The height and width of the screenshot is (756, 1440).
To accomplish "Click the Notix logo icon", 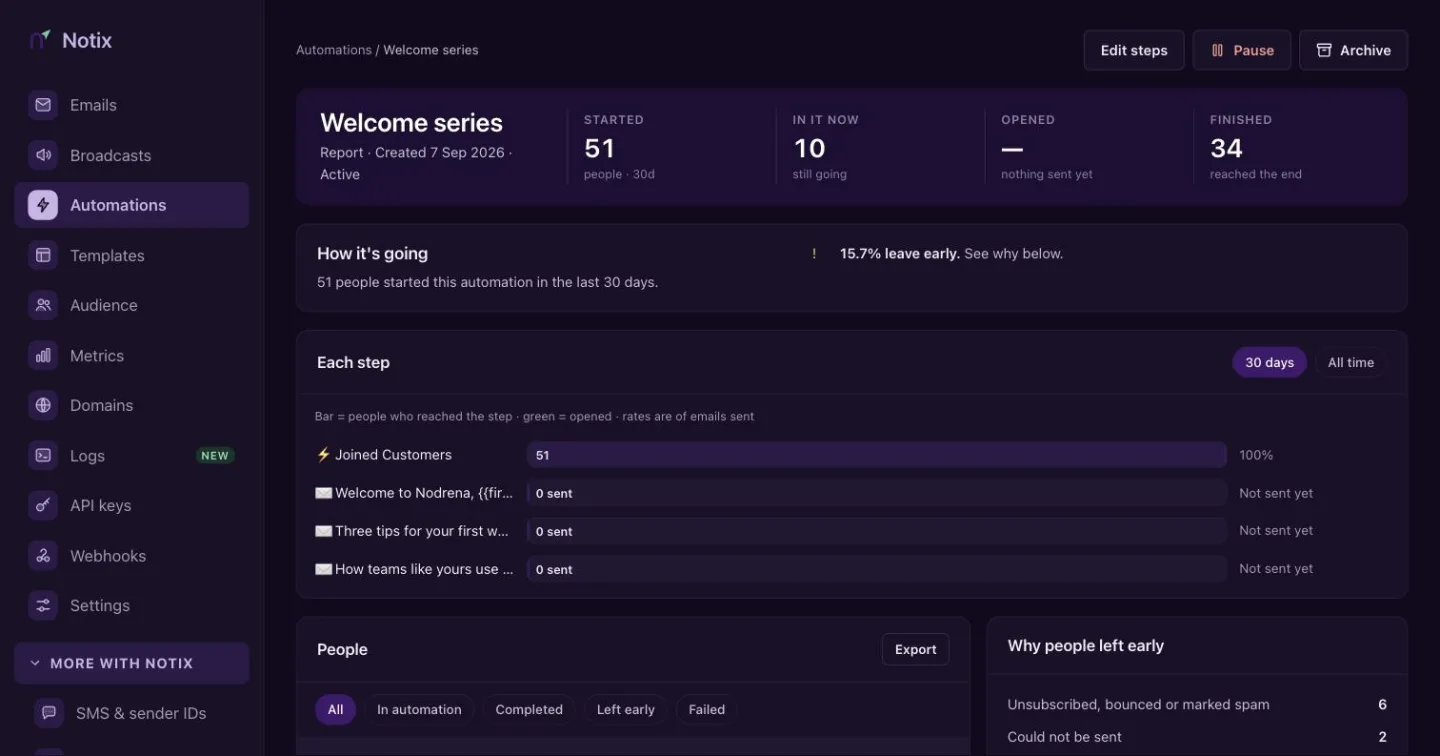I will (x=40, y=40).
